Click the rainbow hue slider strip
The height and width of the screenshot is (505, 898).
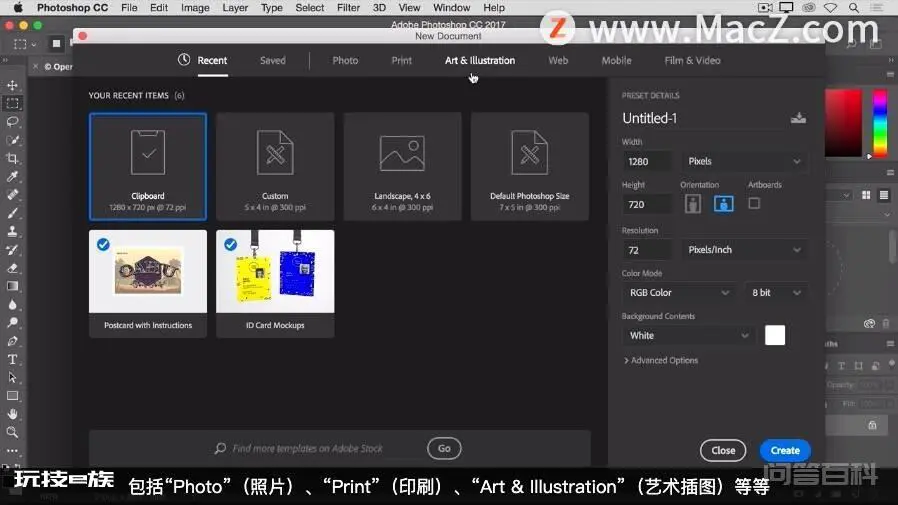(x=880, y=123)
